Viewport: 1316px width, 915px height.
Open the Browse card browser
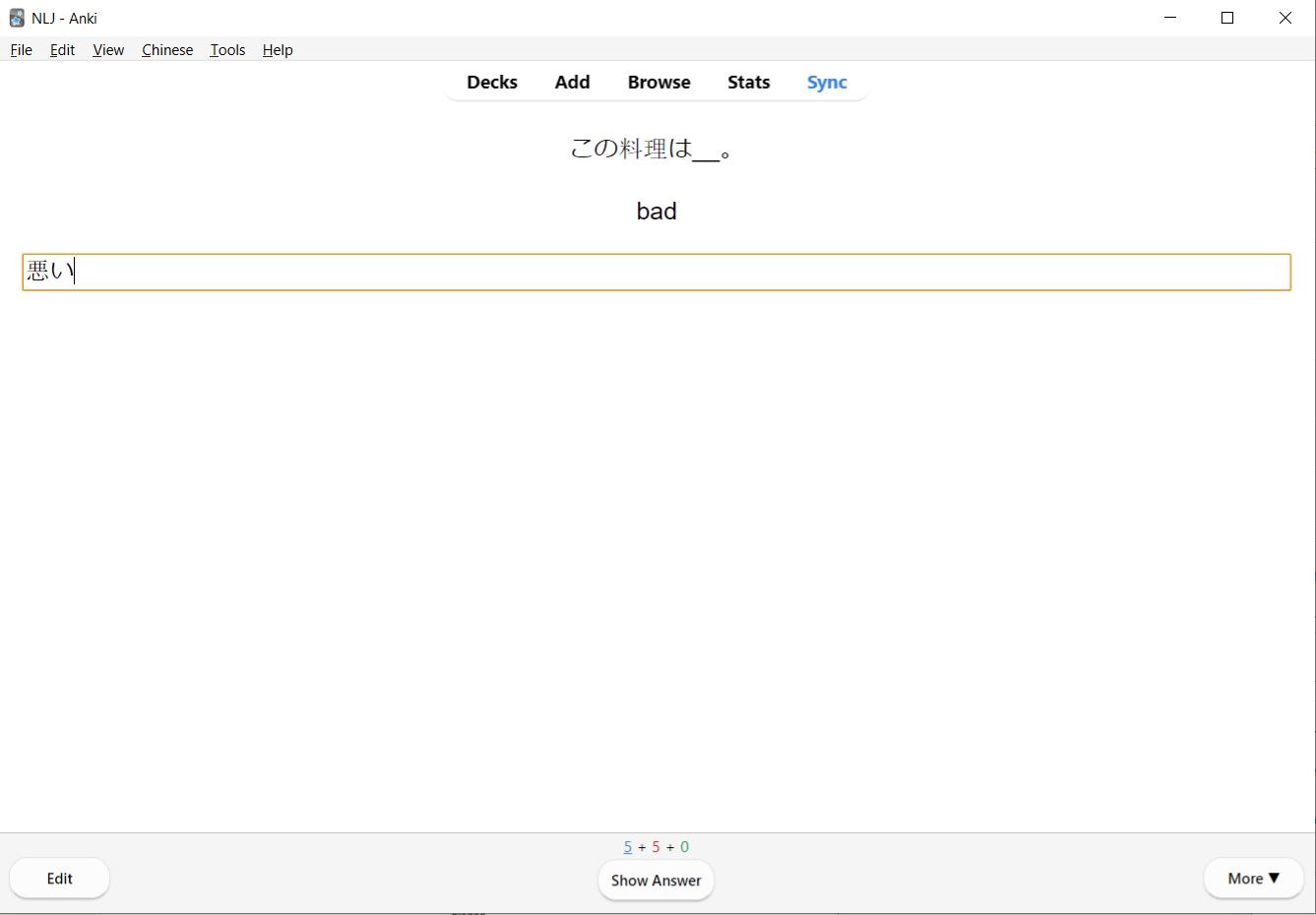[x=658, y=83]
